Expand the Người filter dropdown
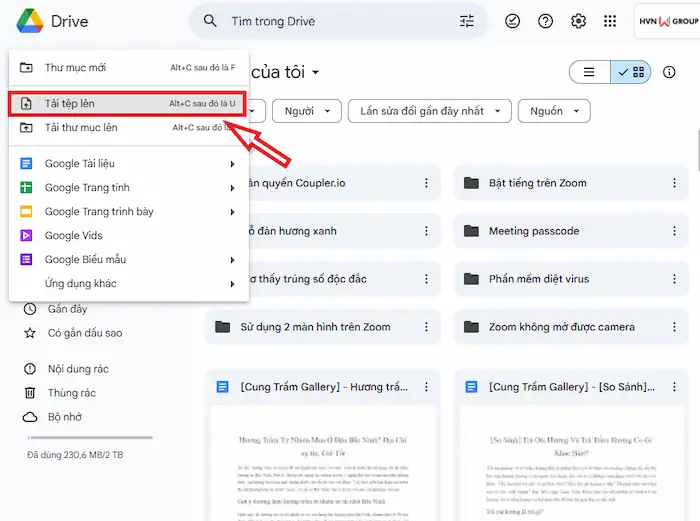This screenshot has width=700, height=521. click(x=305, y=111)
